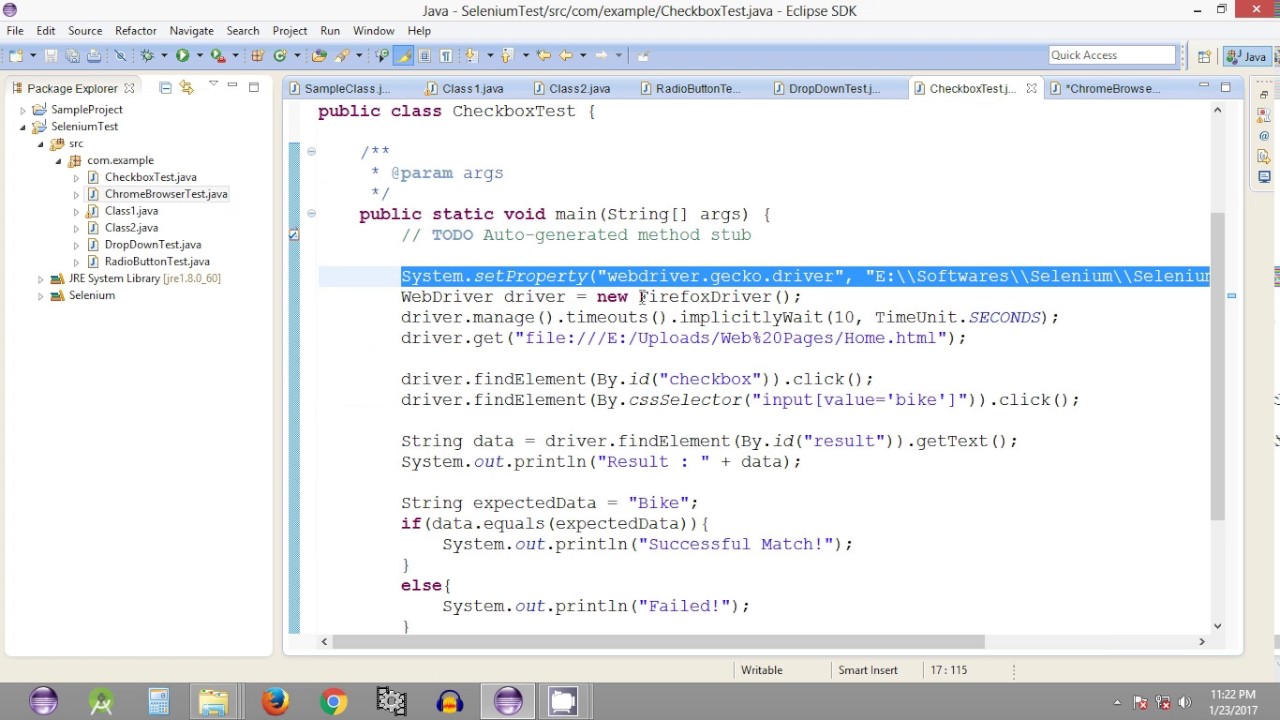Collapse the com.example package node
1280x720 pixels.
[59, 161]
